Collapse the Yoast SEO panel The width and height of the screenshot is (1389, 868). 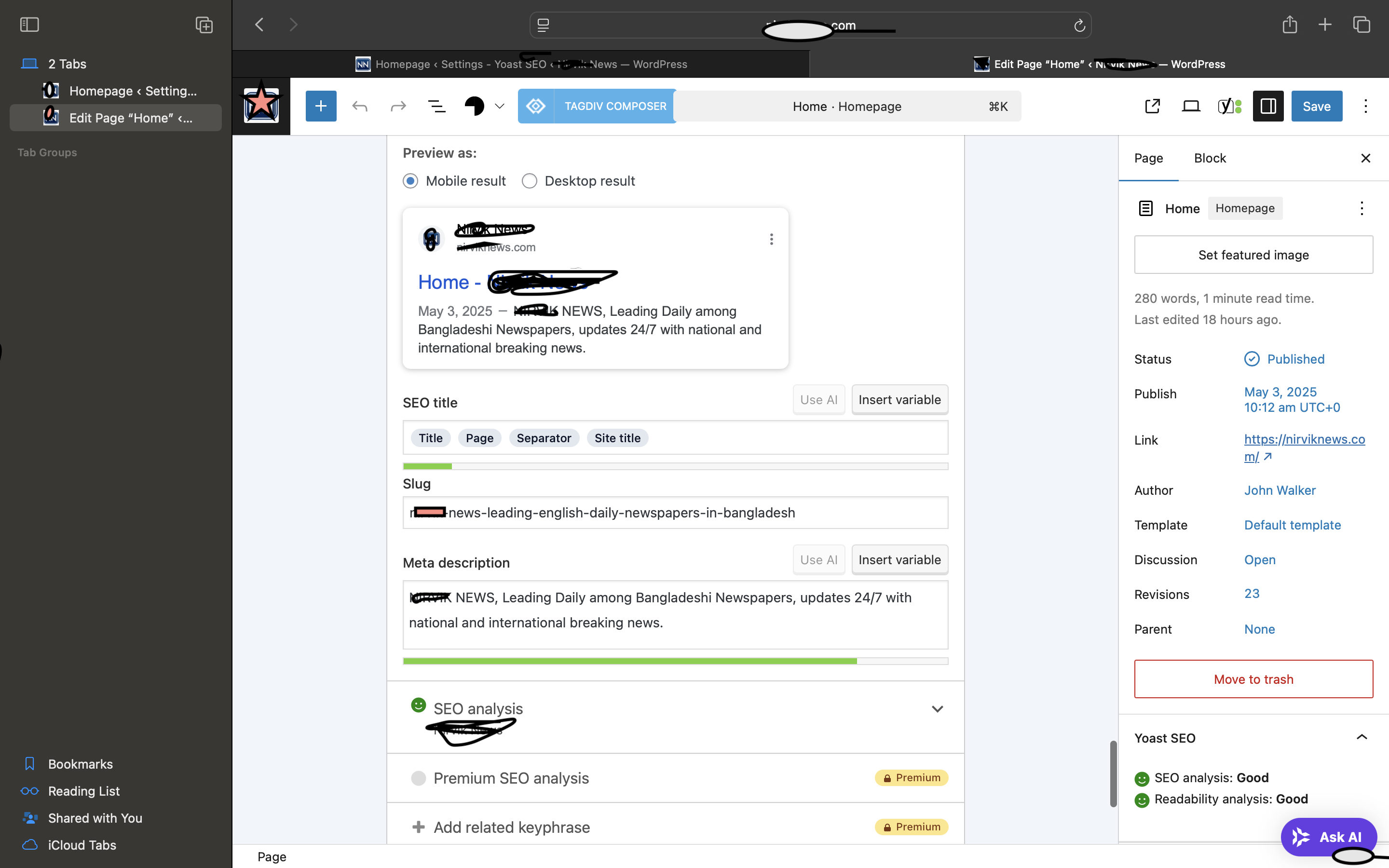(x=1362, y=738)
